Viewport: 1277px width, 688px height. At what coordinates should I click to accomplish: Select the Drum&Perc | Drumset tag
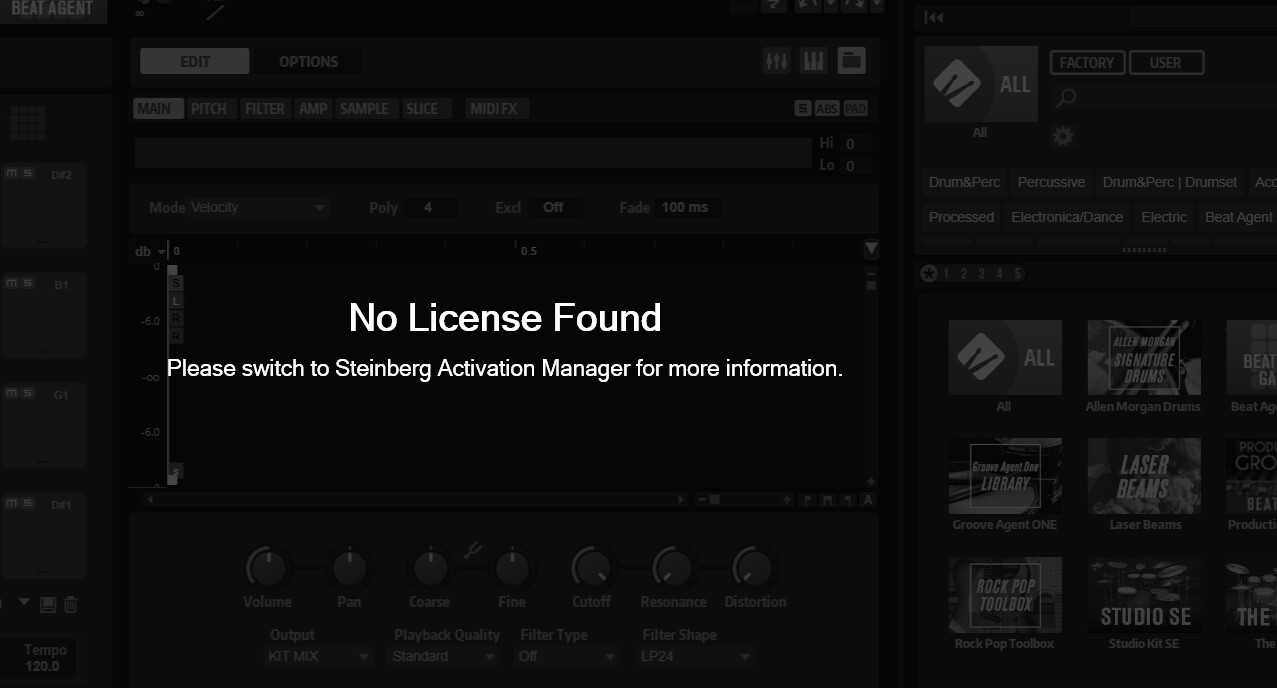pyautogui.click(x=1170, y=182)
